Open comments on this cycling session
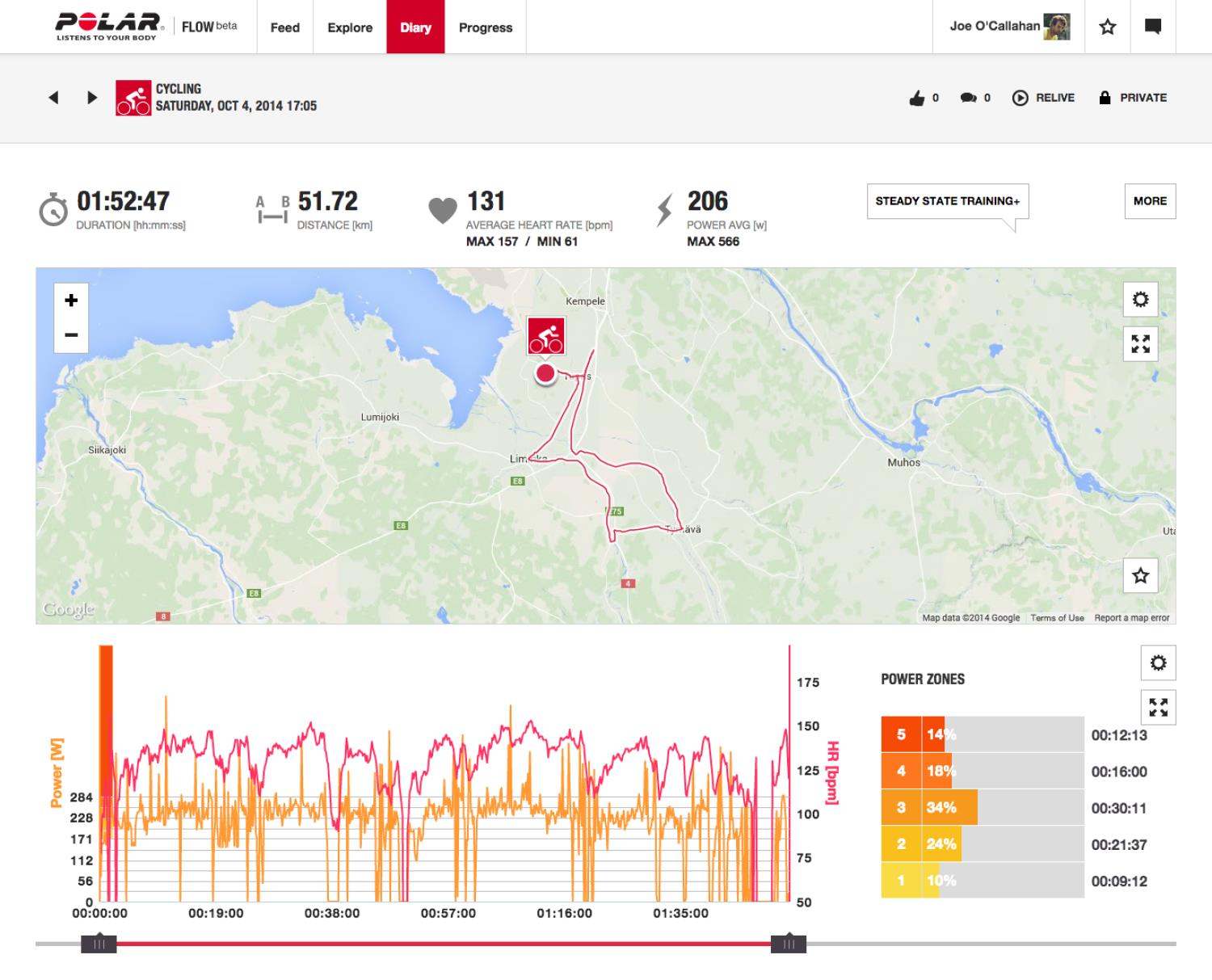This screenshot has width=1212, height=980. [x=968, y=99]
